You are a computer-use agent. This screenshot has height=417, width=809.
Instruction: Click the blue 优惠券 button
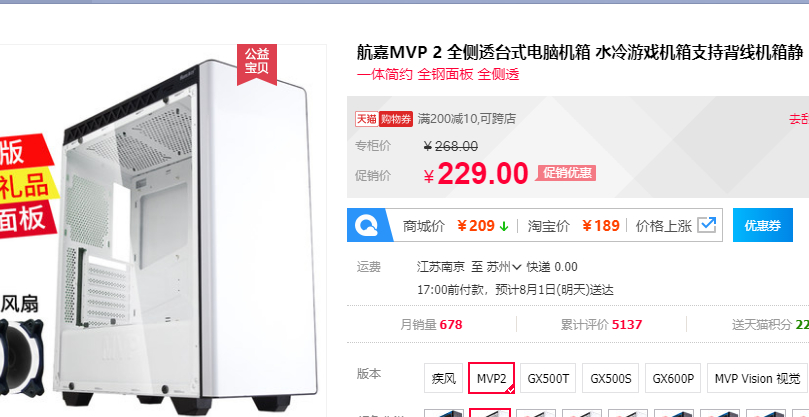pos(763,225)
